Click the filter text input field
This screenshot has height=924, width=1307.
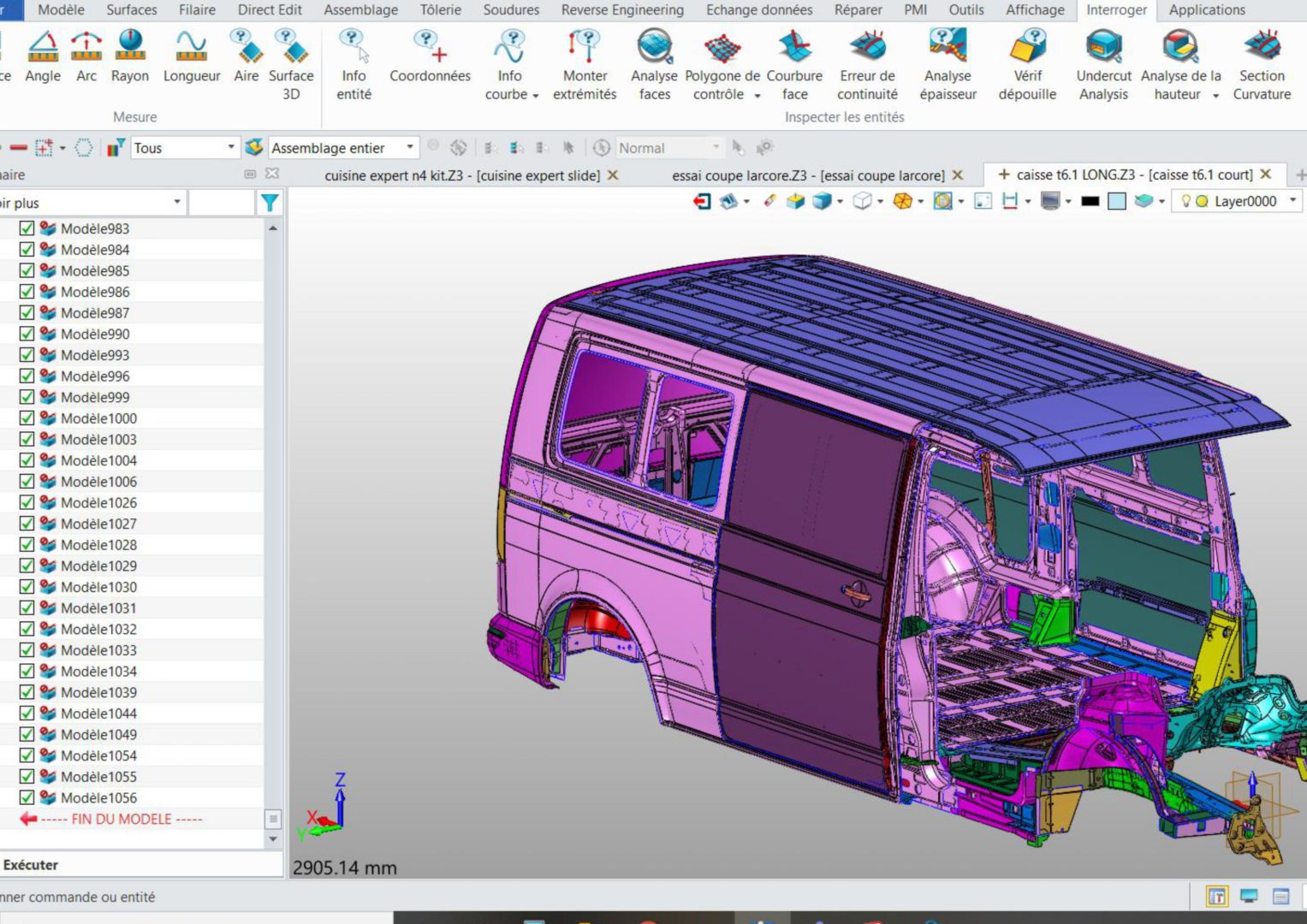click(222, 203)
